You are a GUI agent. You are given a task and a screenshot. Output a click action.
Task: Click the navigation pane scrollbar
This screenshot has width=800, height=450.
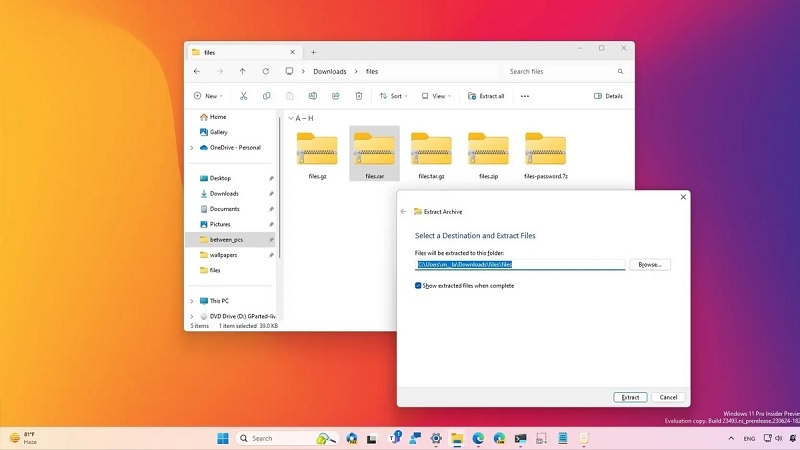[279, 186]
